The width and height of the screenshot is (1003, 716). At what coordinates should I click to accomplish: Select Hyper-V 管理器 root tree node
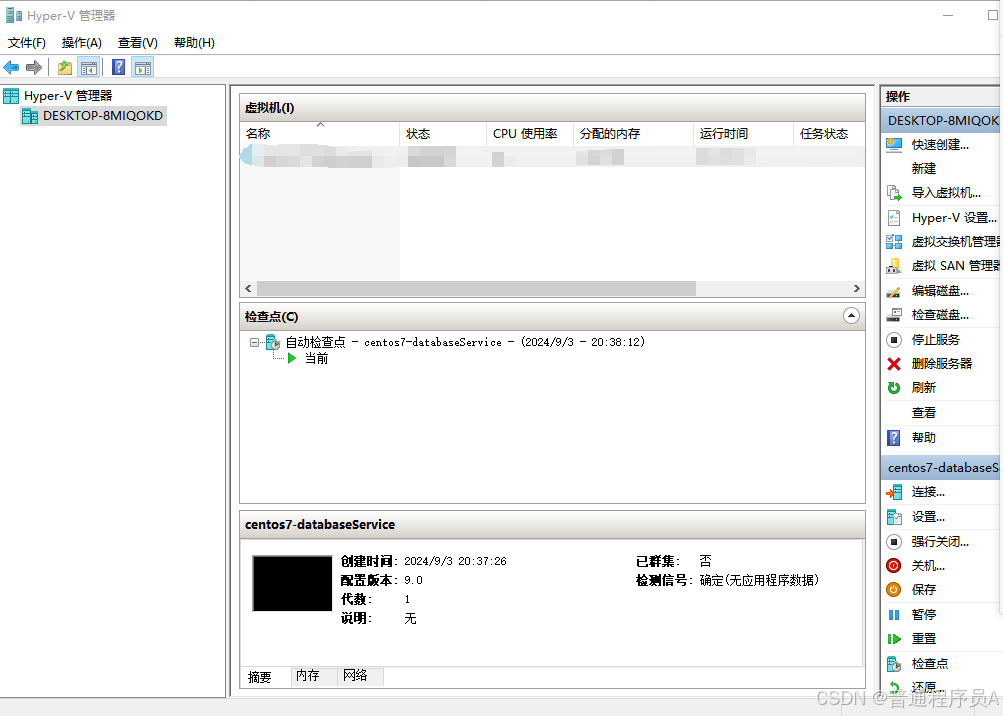(x=68, y=96)
